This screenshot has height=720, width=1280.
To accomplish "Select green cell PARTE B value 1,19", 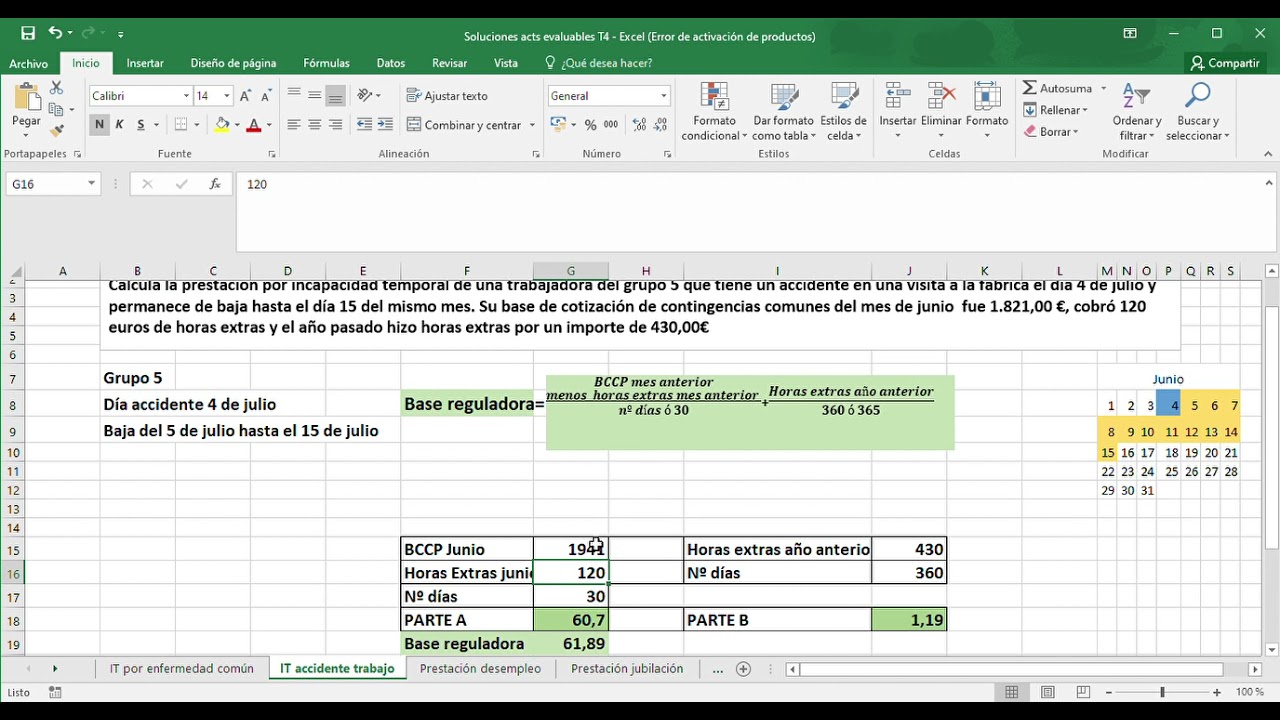I will tap(909, 620).
